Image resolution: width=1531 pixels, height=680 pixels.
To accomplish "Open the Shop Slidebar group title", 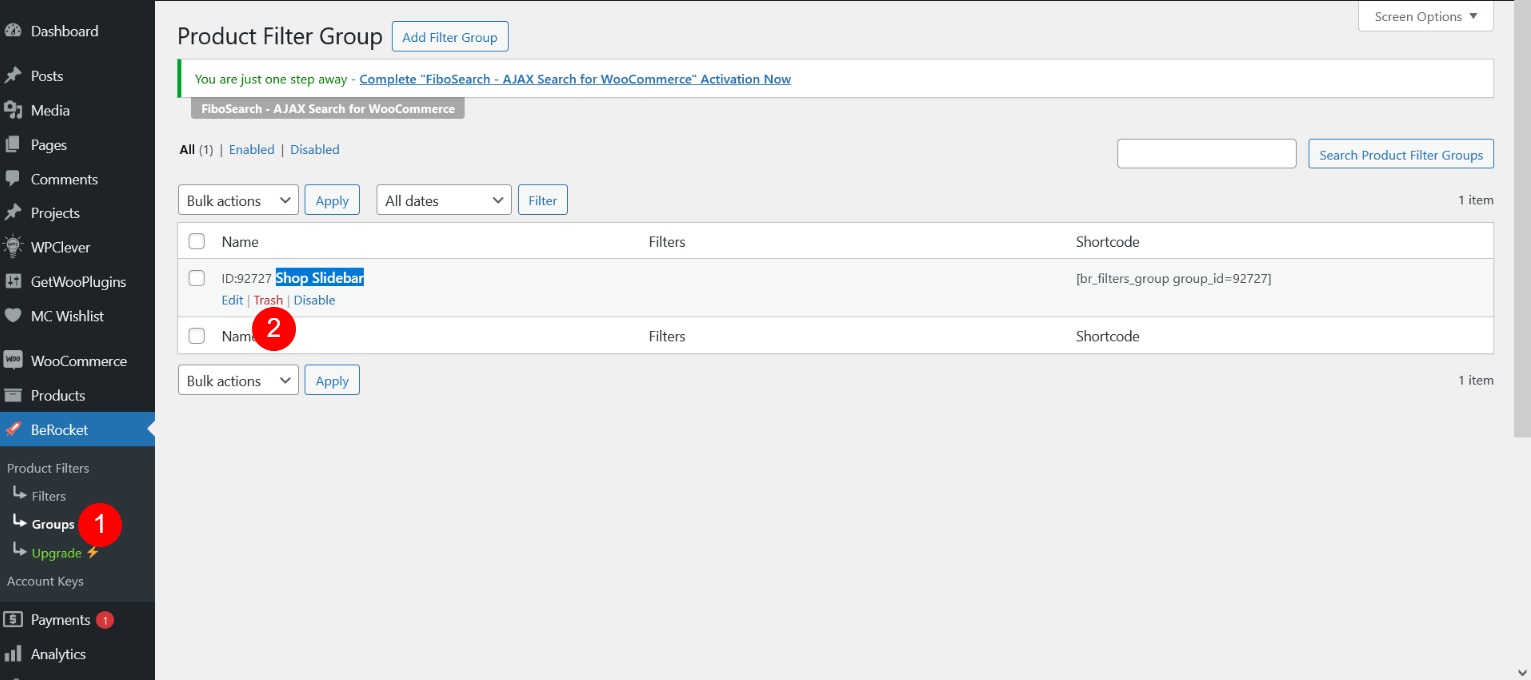I will (x=320, y=278).
